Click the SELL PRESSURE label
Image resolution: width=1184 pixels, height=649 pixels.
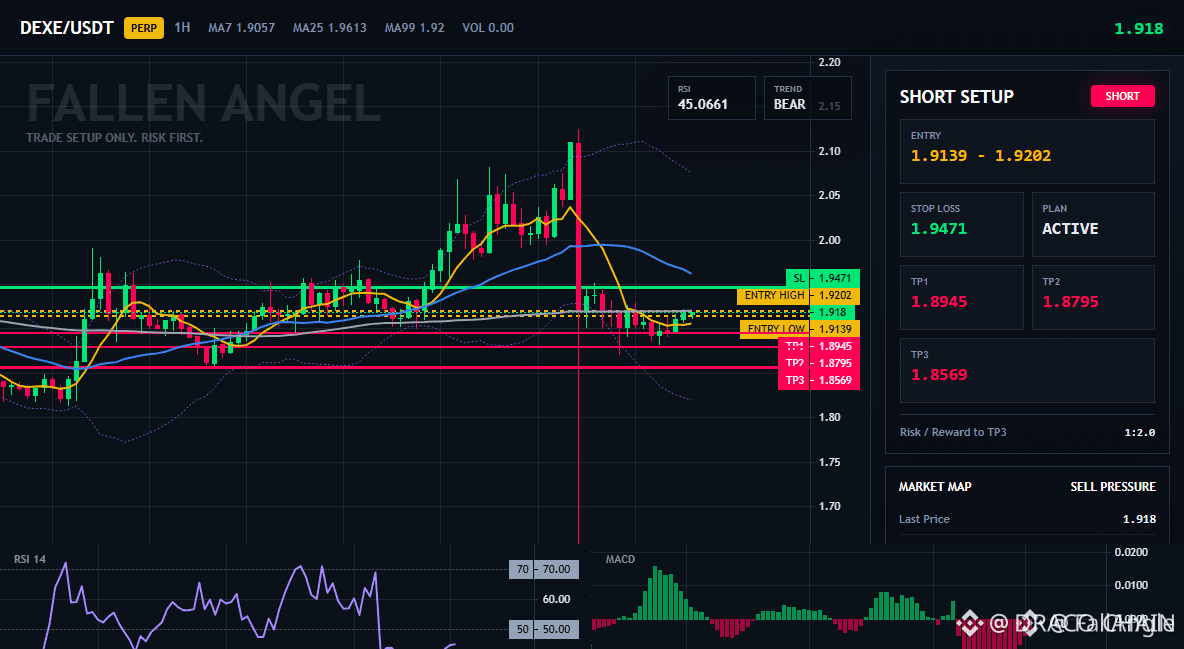point(1113,487)
